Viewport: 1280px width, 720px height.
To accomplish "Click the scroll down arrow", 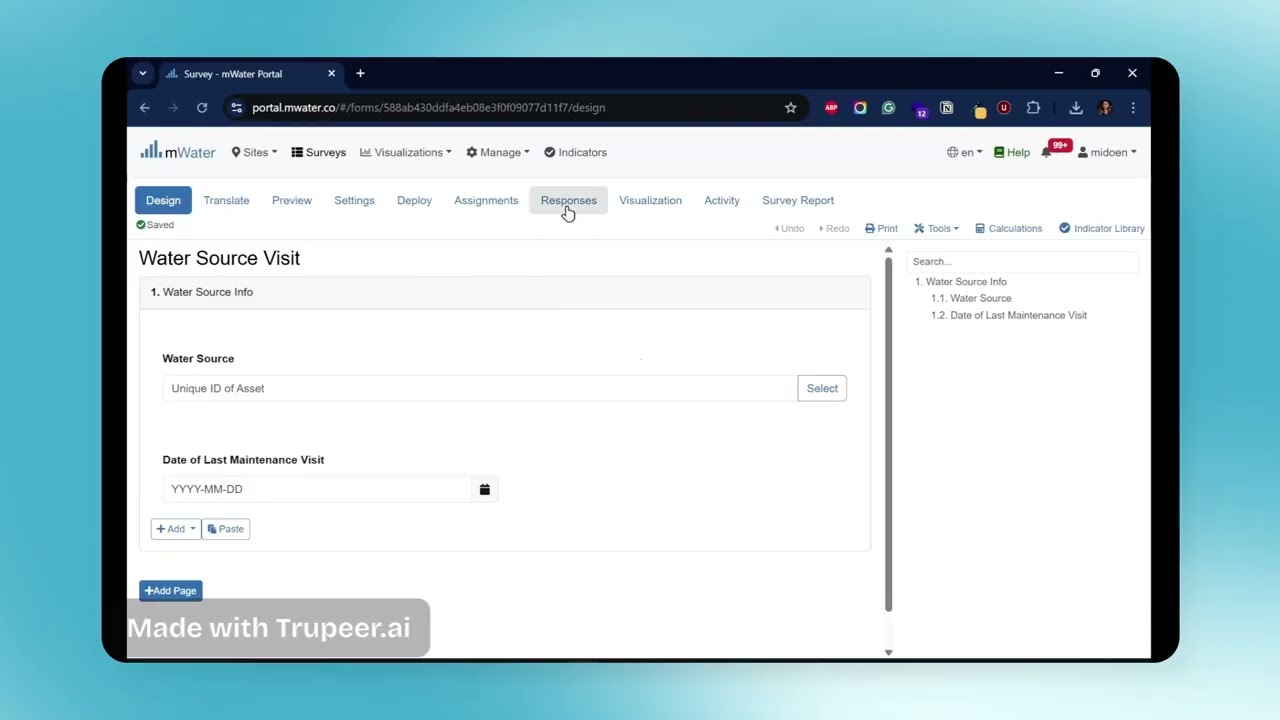I will pyautogui.click(x=888, y=652).
